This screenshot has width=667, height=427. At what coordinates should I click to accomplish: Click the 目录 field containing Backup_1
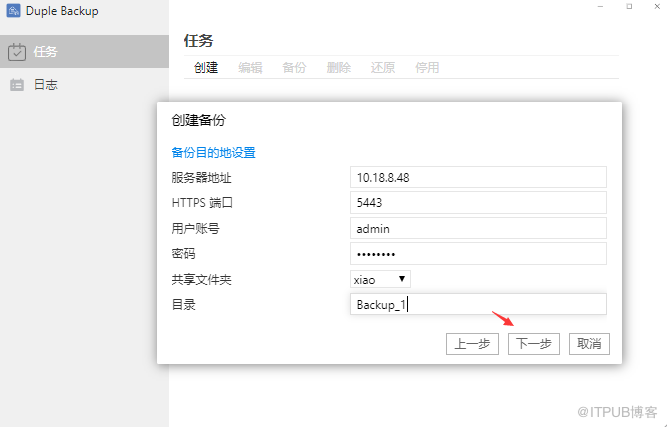click(478, 304)
